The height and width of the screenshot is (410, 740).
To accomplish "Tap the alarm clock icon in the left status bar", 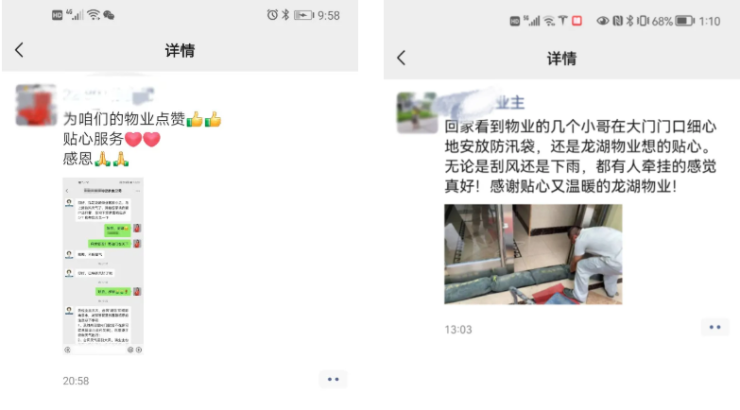I will point(272,15).
